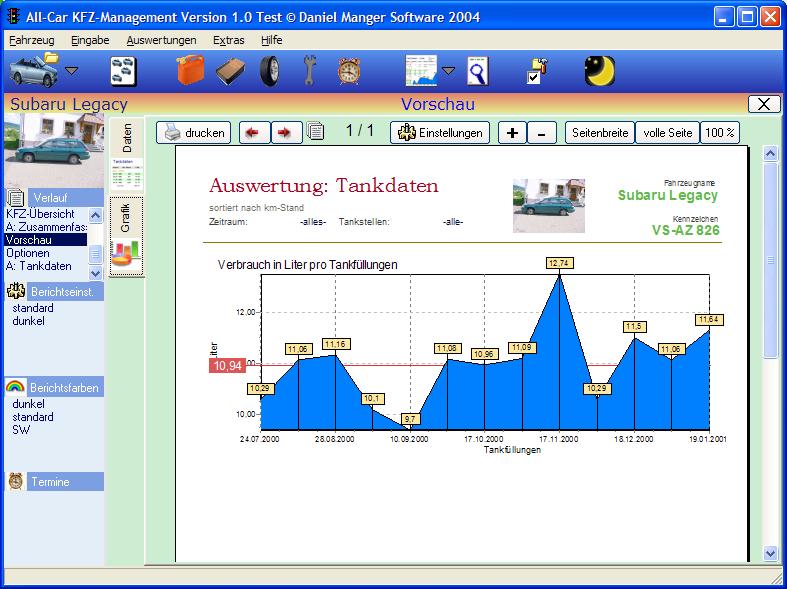Select Vorschau in history list
This screenshot has height=589, width=787.
pos(46,240)
